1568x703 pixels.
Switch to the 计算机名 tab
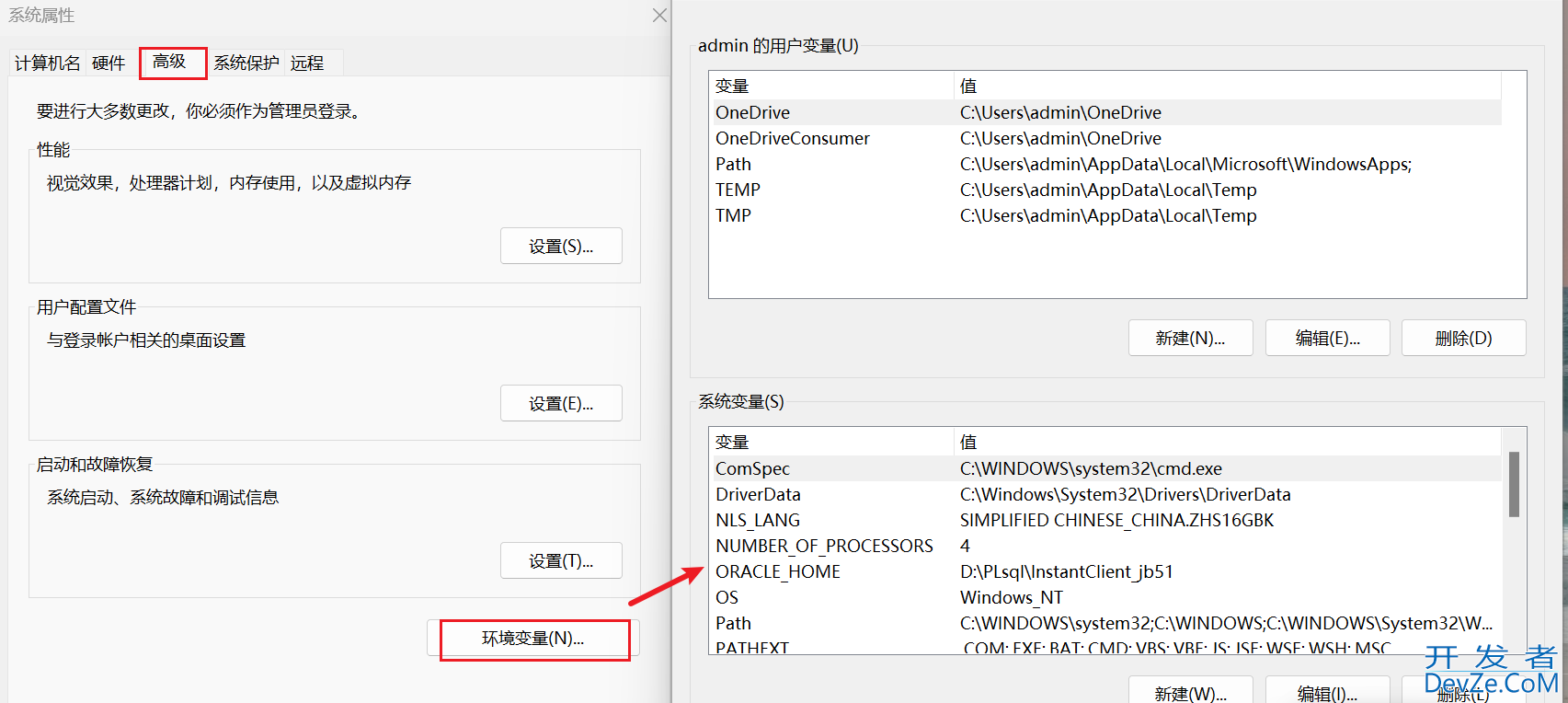coord(47,63)
